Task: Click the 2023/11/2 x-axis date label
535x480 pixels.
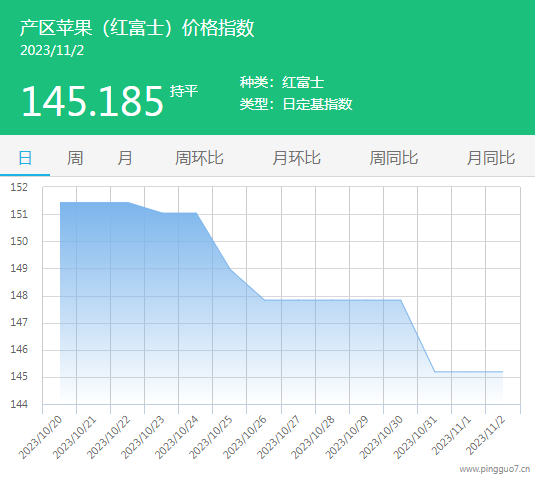Action: (486, 435)
